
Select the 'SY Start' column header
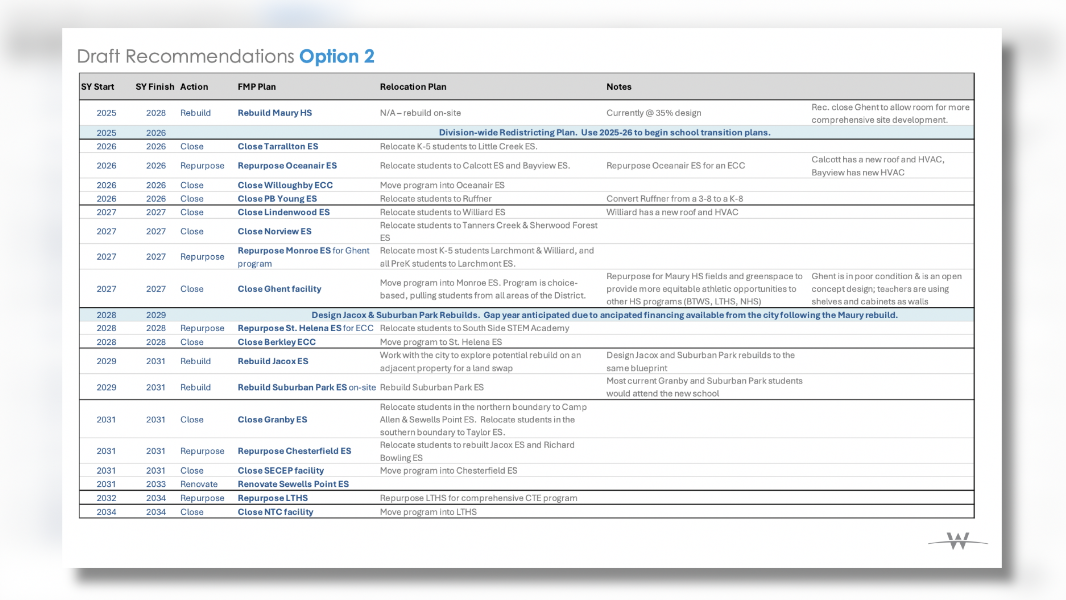coord(98,87)
